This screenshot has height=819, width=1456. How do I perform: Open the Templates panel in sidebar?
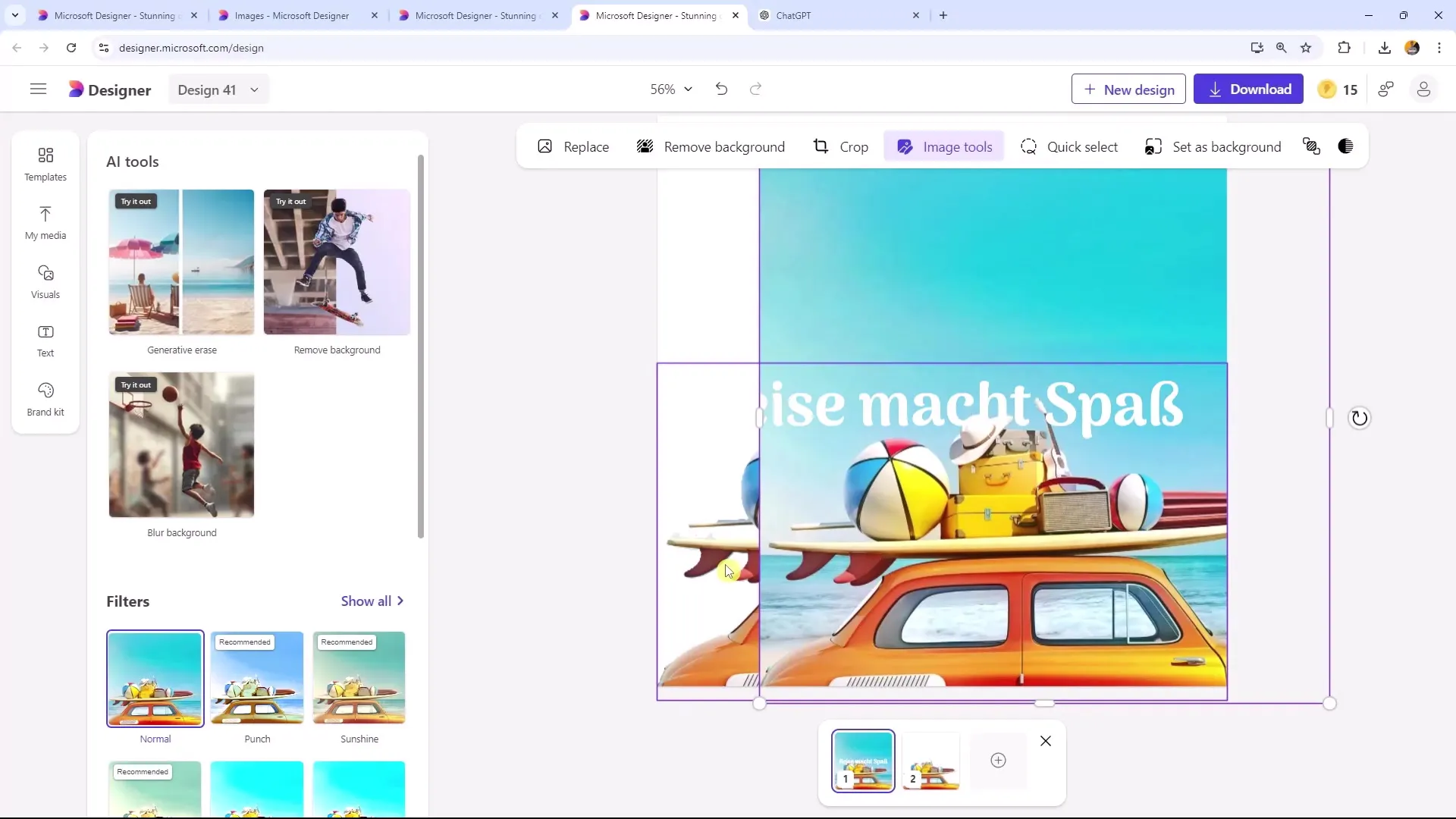pyautogui.click(x=45, y=163)
